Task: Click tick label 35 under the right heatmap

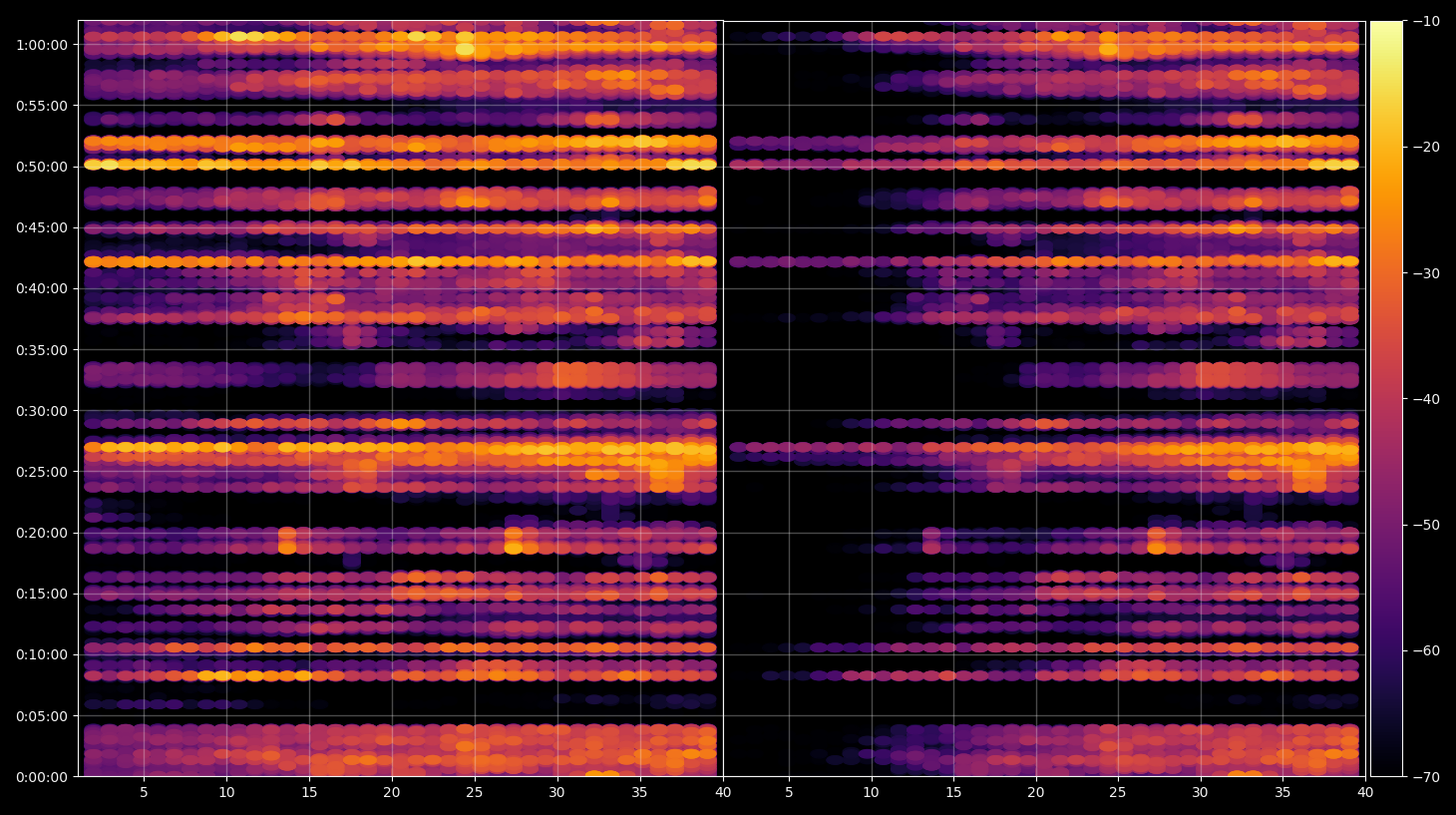Action: (x=1282, y=793)
